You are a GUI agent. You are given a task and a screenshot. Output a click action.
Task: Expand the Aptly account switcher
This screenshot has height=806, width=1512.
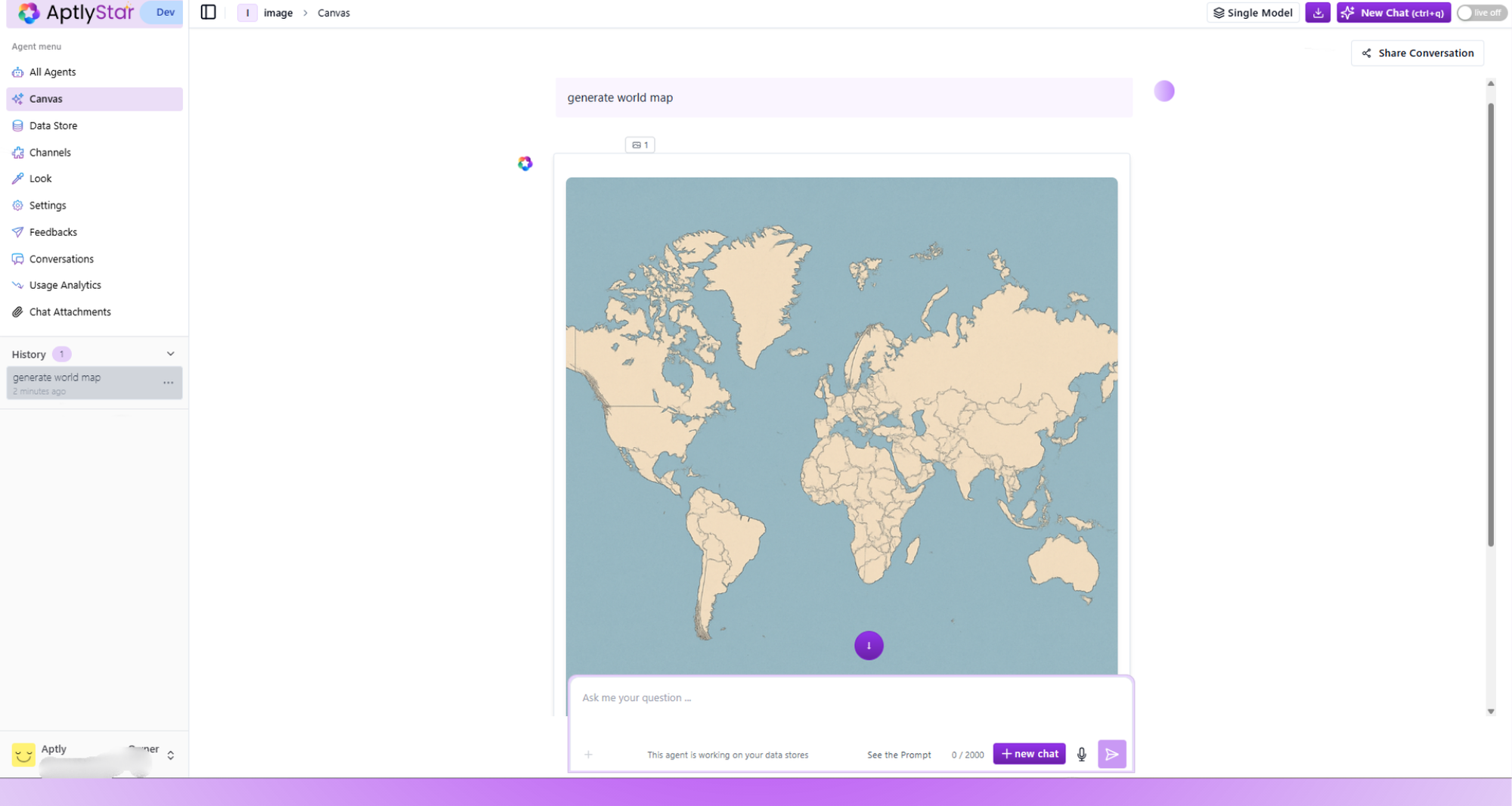[171, 755]
